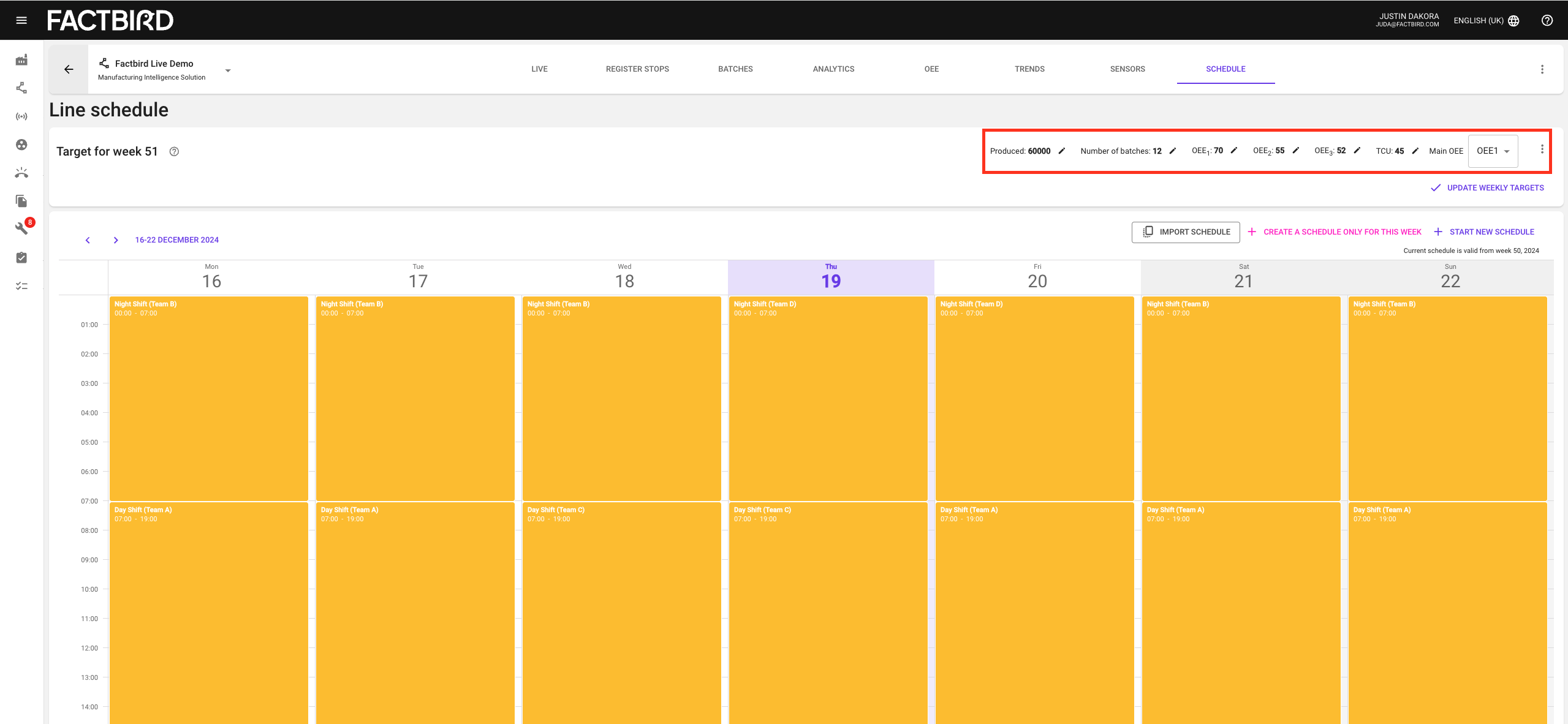Open Justin Dakora user profile
The image size is (1568, 724).
[x=1408, y=20]
